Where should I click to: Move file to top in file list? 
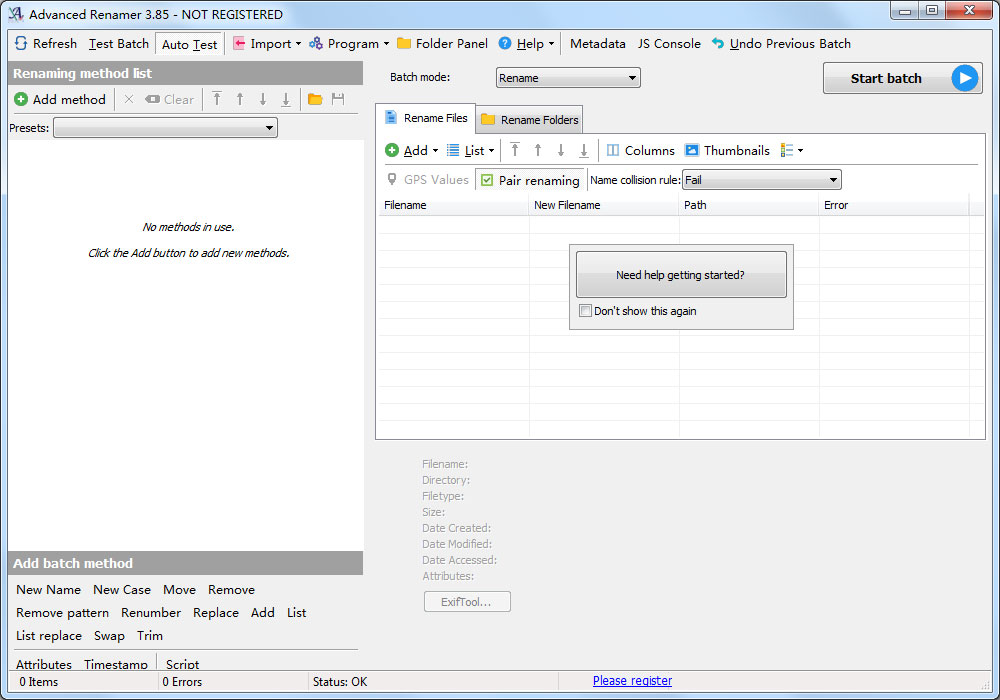pos(515,150)
